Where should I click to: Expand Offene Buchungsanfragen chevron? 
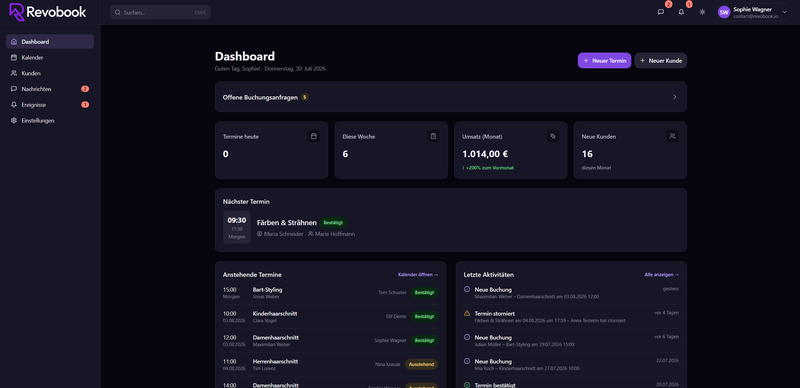pyautogui.click(x=675, y=97)
